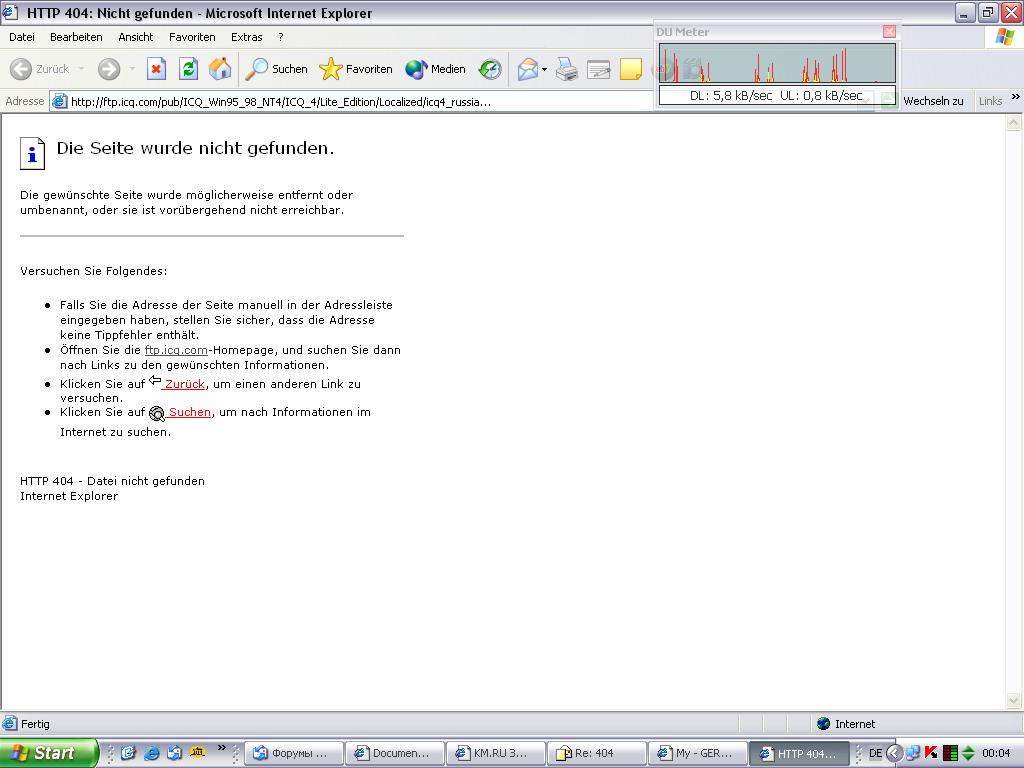Viewport: 1024px width, 768px height.
Task: Expand the Quick Launch overflow chevron
Action: (x=222, y=748)
